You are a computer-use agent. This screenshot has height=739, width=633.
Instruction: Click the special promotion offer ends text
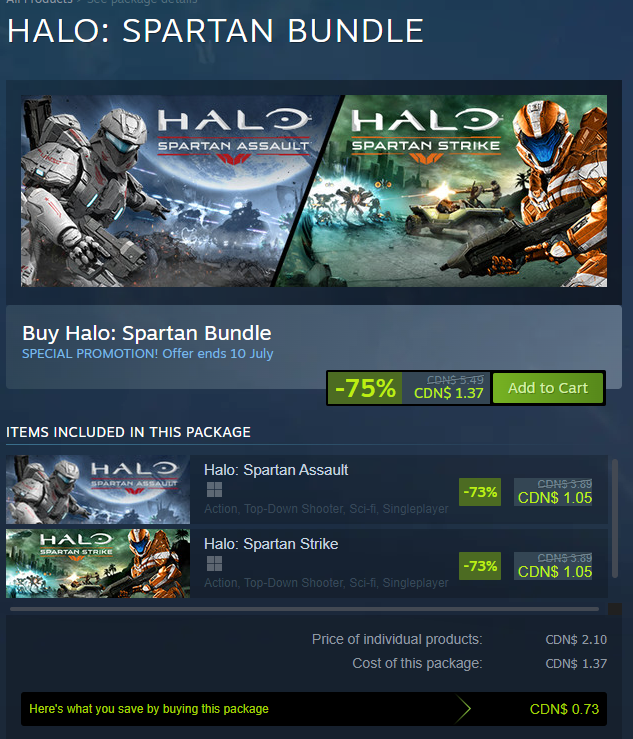point(148,353)
